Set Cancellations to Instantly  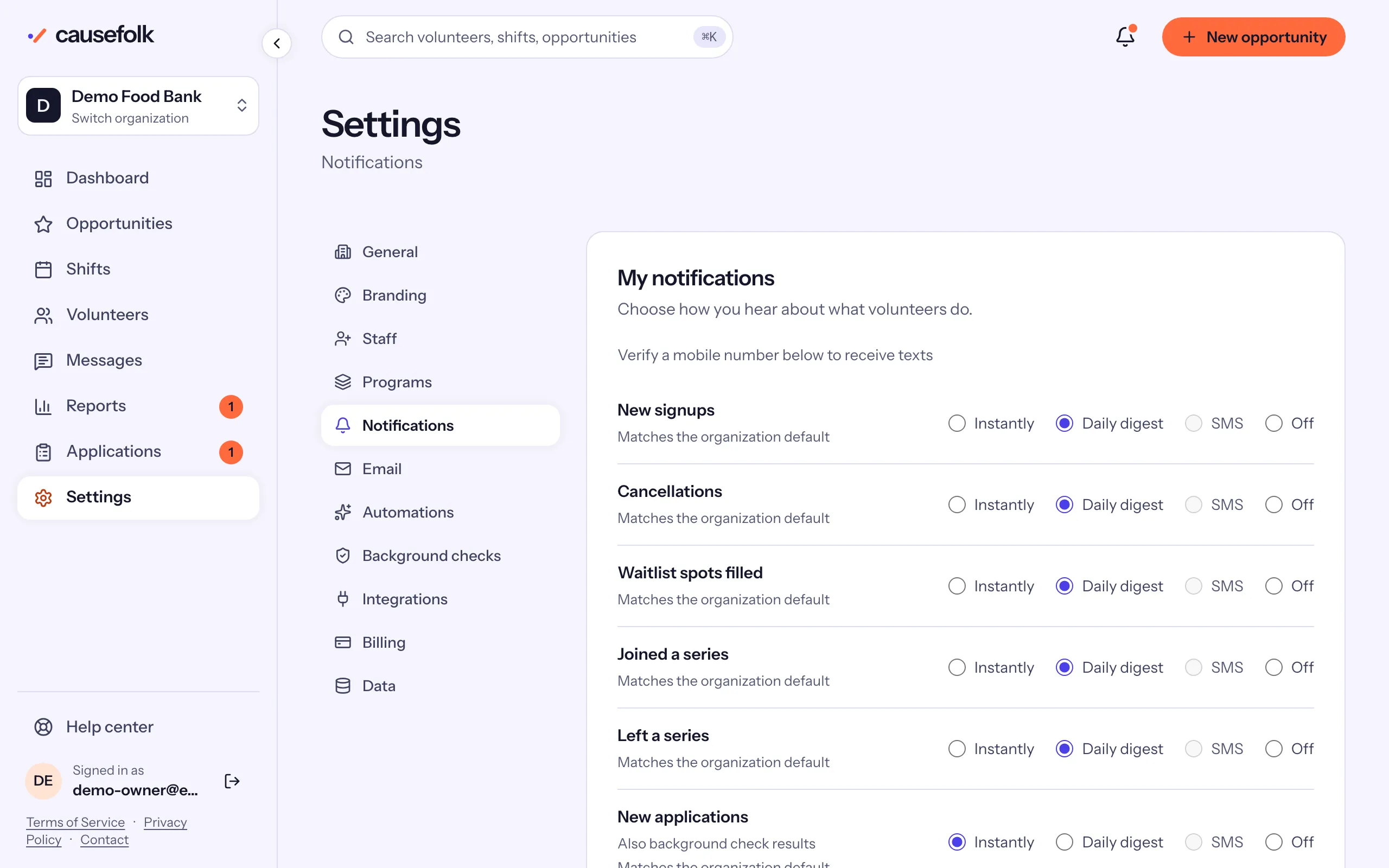[x=957, y=505]
